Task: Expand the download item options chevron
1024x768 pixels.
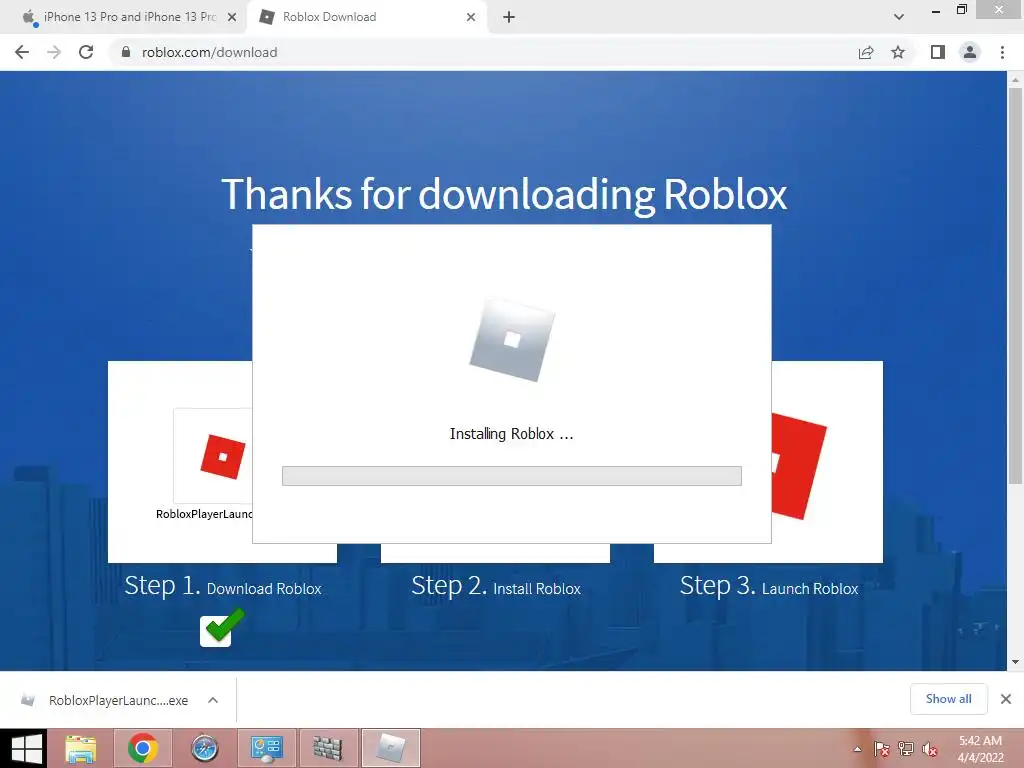Action: (x=213, y=700)
